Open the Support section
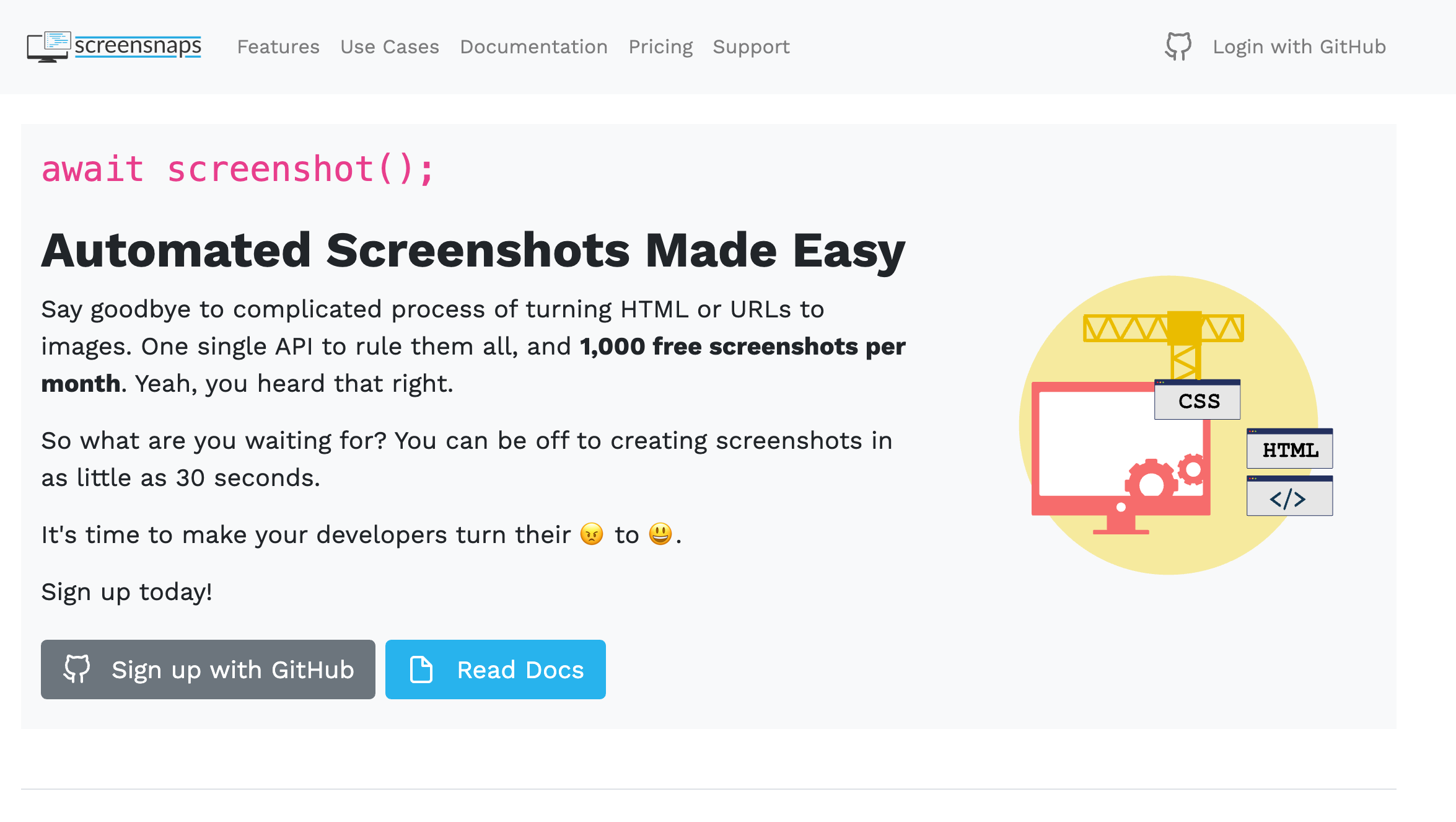This screenshot has height=822, width=1456. tap(751, 46)
